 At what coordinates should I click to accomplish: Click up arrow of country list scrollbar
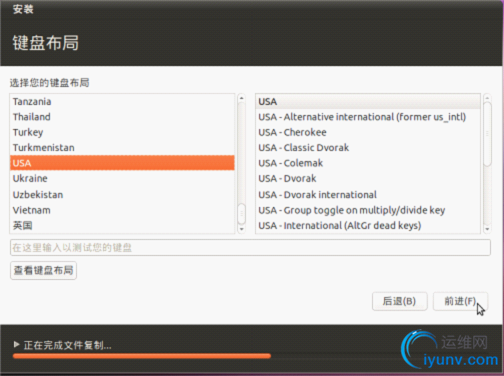242,98
